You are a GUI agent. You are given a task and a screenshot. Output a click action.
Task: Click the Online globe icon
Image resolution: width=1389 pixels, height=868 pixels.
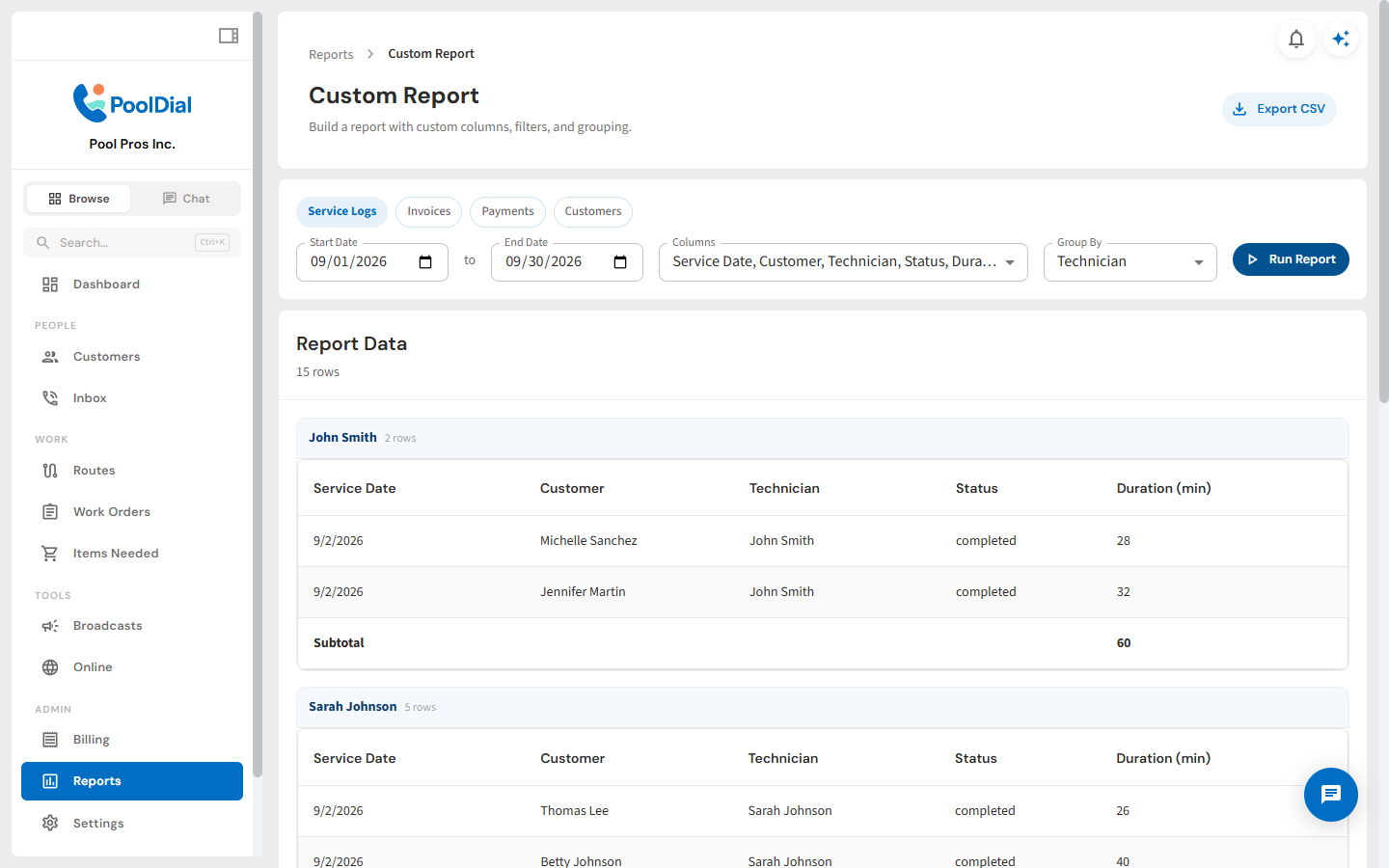[50, 667]
